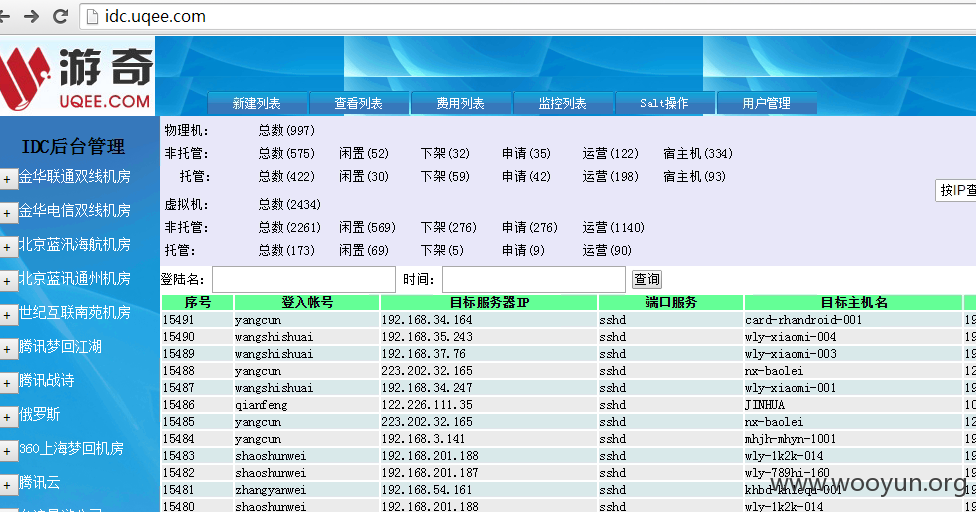Click row number 15491

pyautogui.click(x=179, y=320)
